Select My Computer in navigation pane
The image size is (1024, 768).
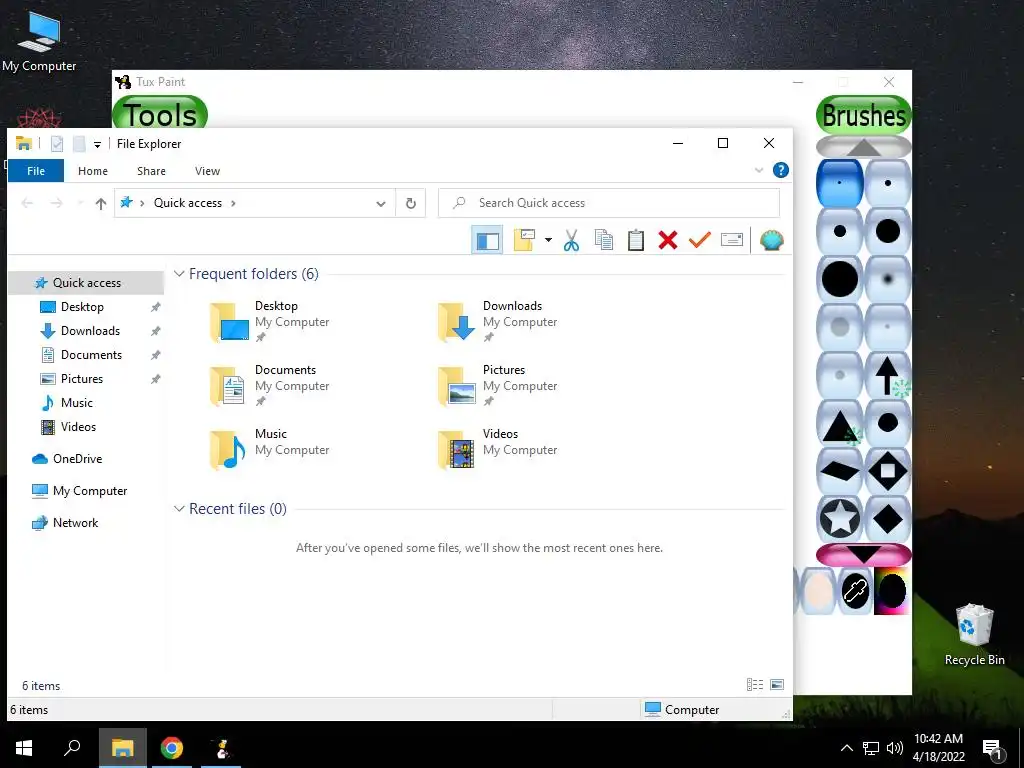tap(89, 490)
